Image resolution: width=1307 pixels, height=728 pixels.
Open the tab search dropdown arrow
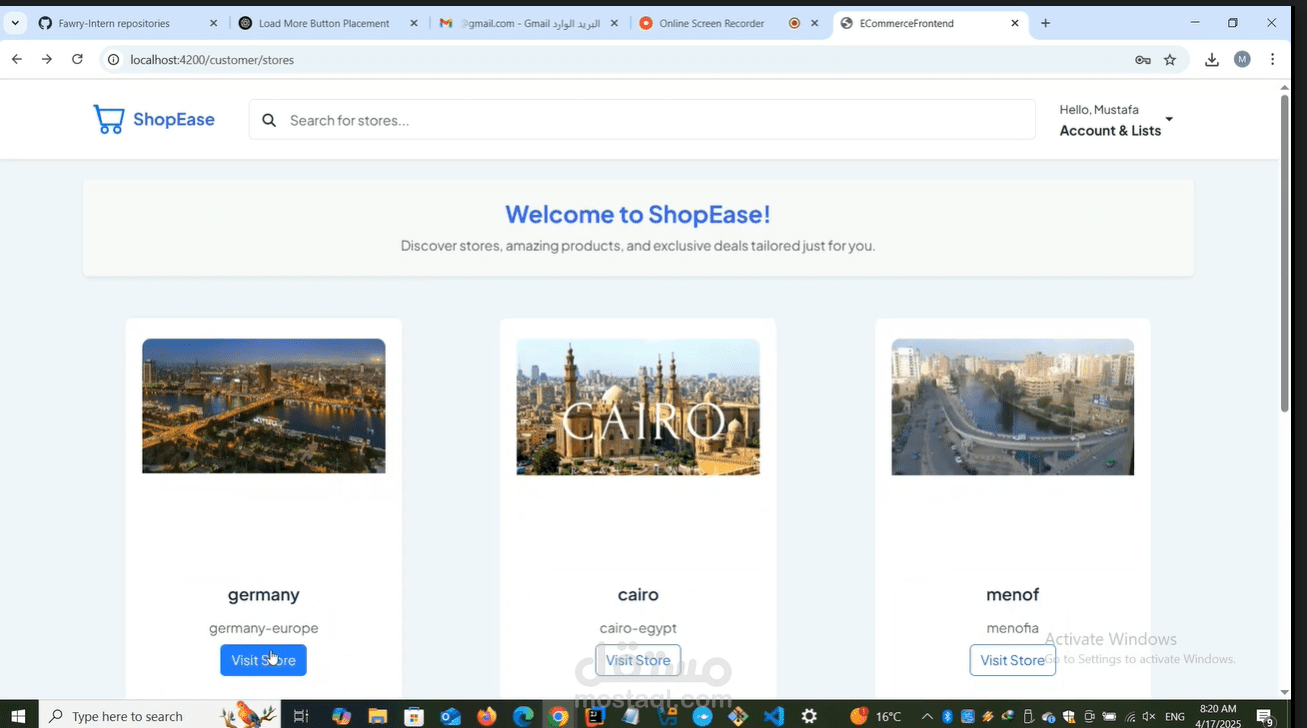pos(15,23)
